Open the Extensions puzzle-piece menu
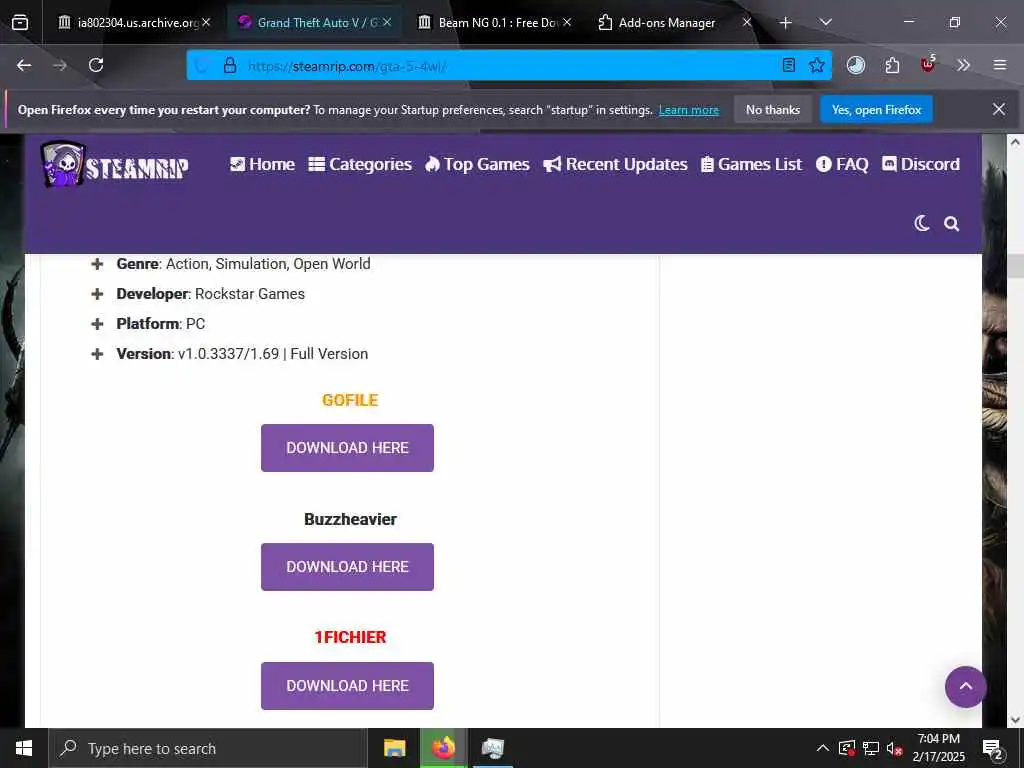This screenshot has width=1024, height=768. coord(892,65)
